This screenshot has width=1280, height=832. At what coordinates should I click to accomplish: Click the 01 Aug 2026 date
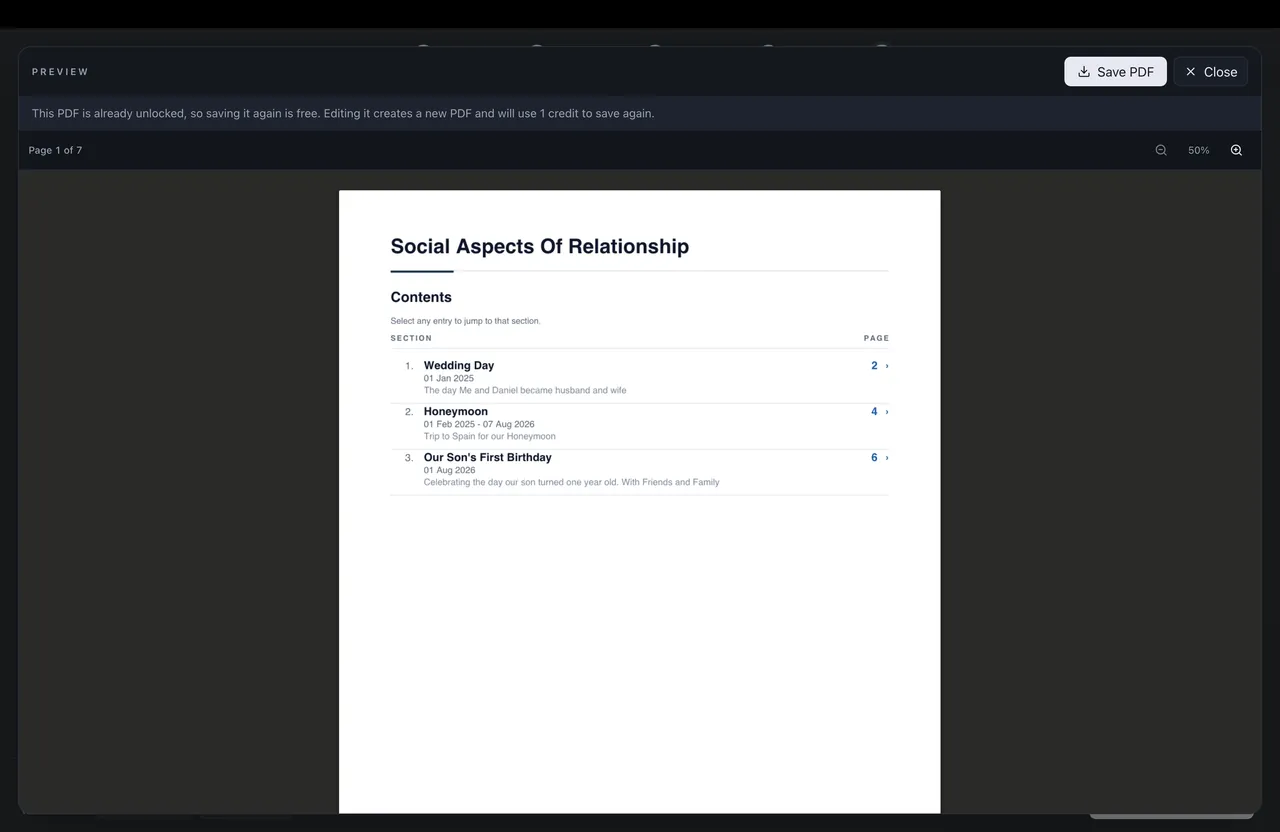450,470
